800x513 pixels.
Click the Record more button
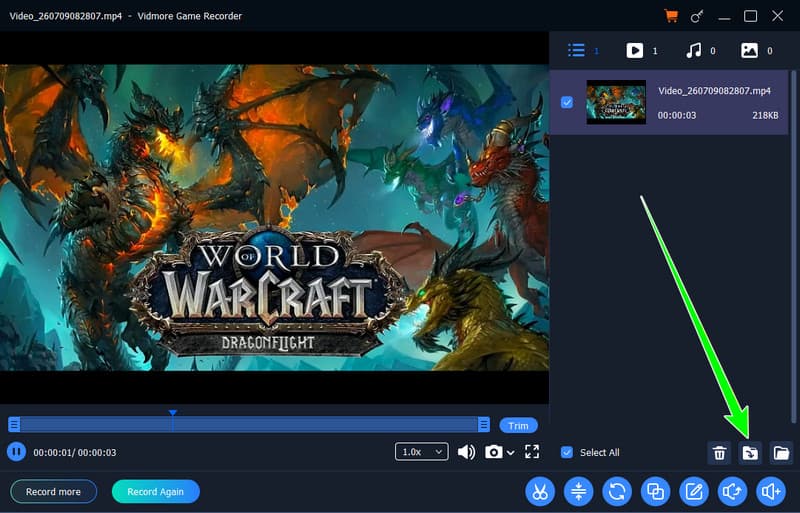[x=54, y=492]
